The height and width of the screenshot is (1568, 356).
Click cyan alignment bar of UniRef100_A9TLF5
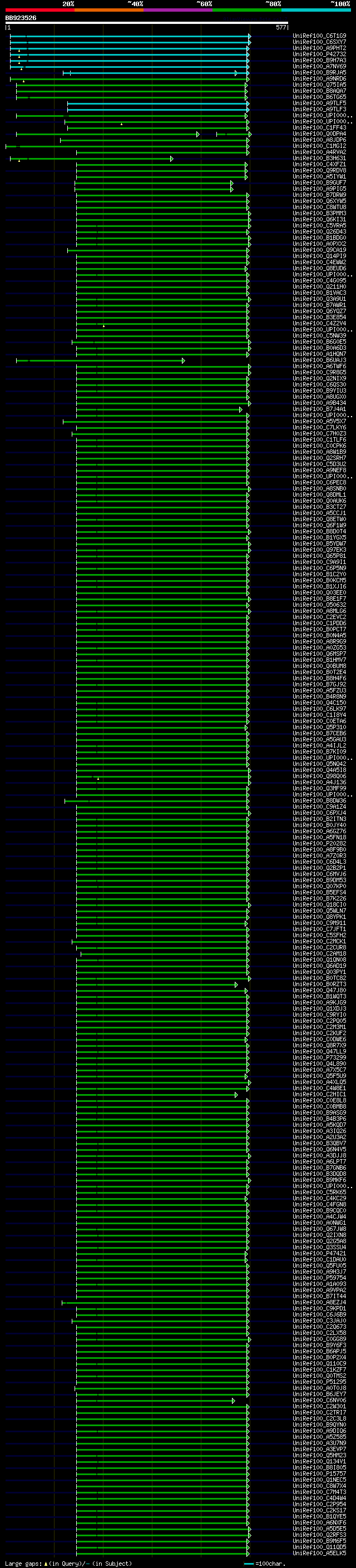pos(158,103)
